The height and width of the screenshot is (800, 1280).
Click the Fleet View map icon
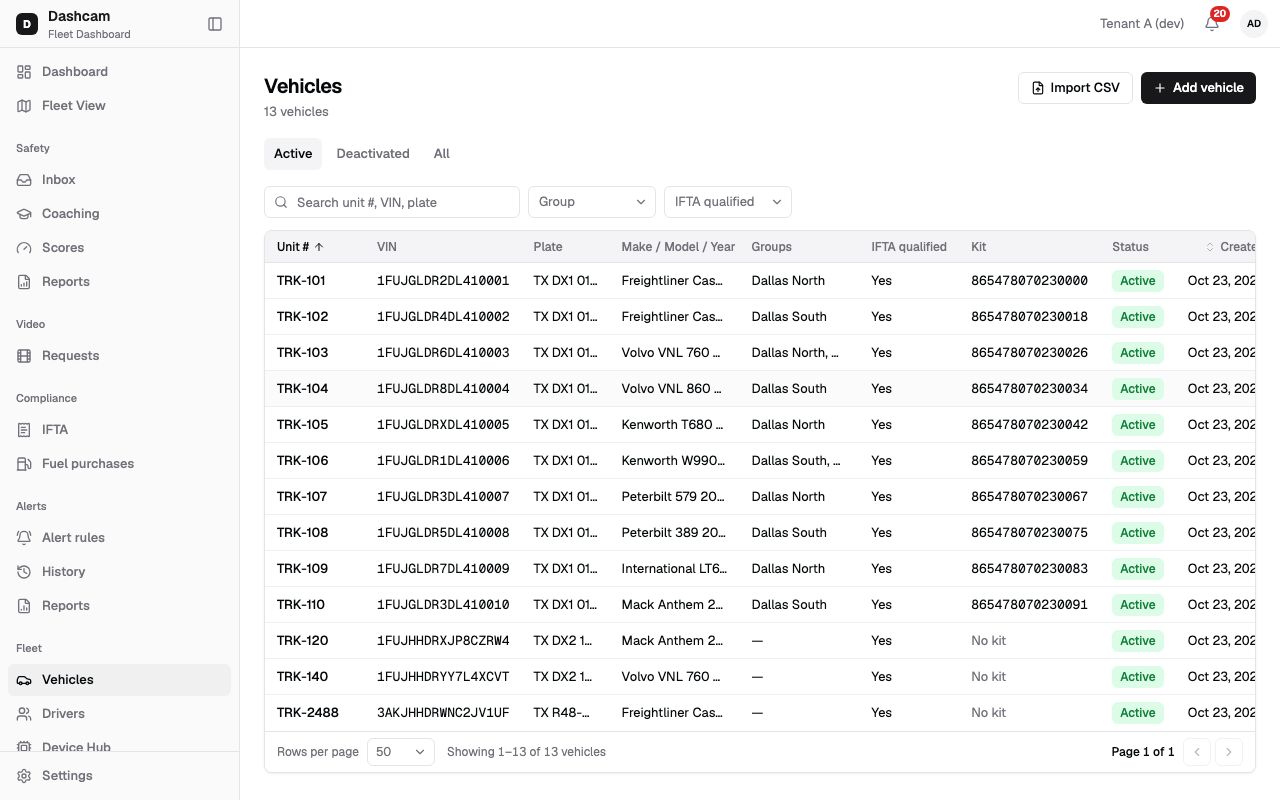pyautogui.click(x=24, y=106)
